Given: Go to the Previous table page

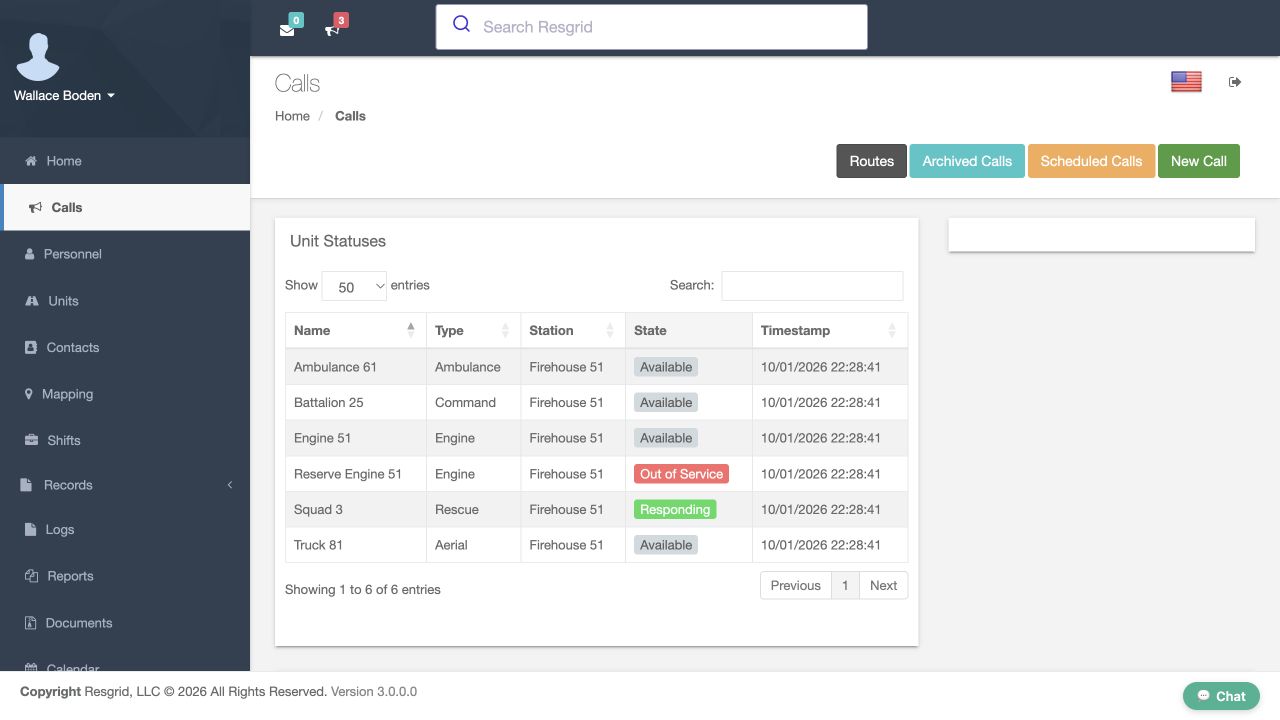Looking at the screenshot, I should [796, 586].
